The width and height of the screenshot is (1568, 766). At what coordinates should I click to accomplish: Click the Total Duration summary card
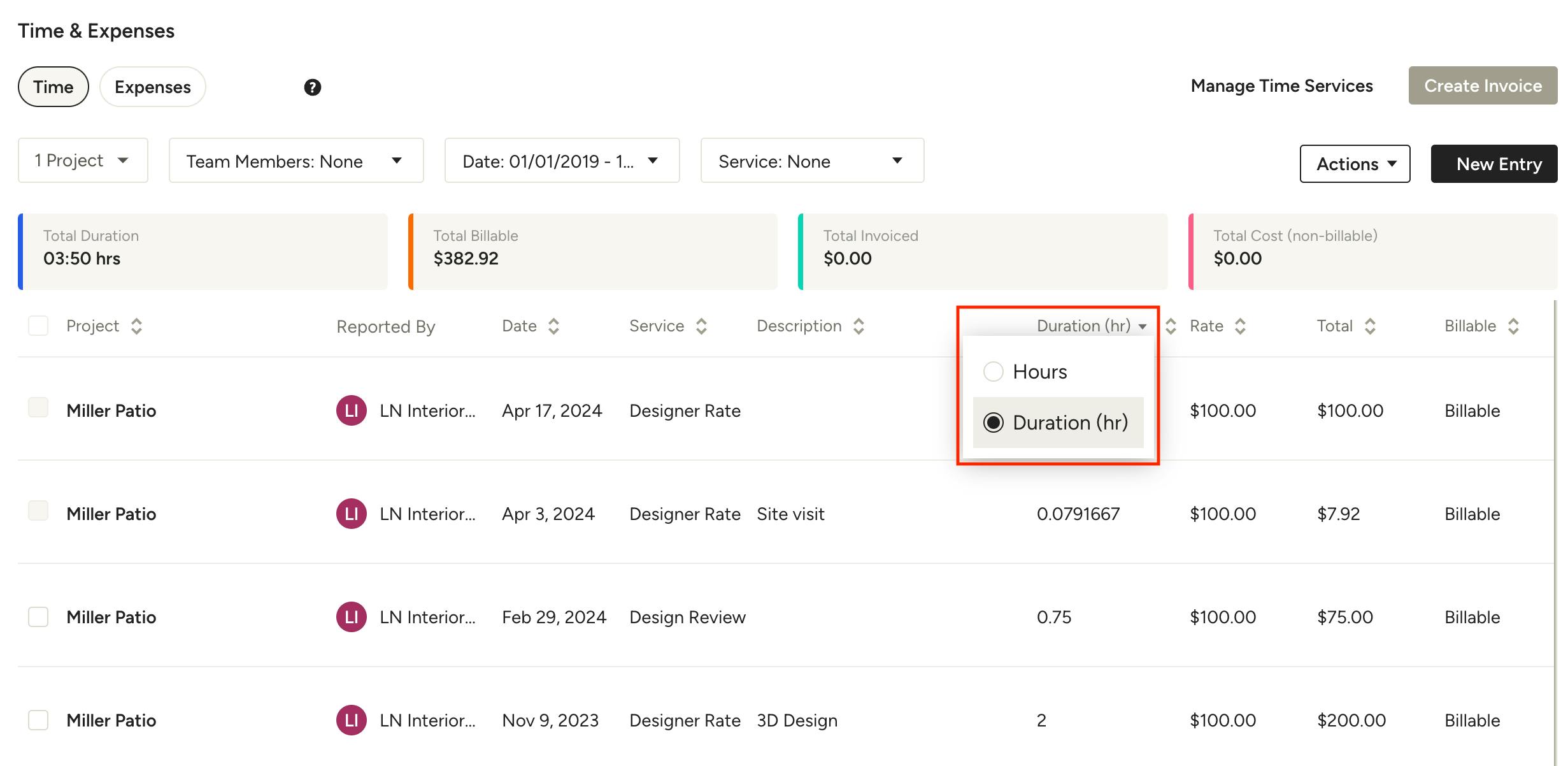203,252
